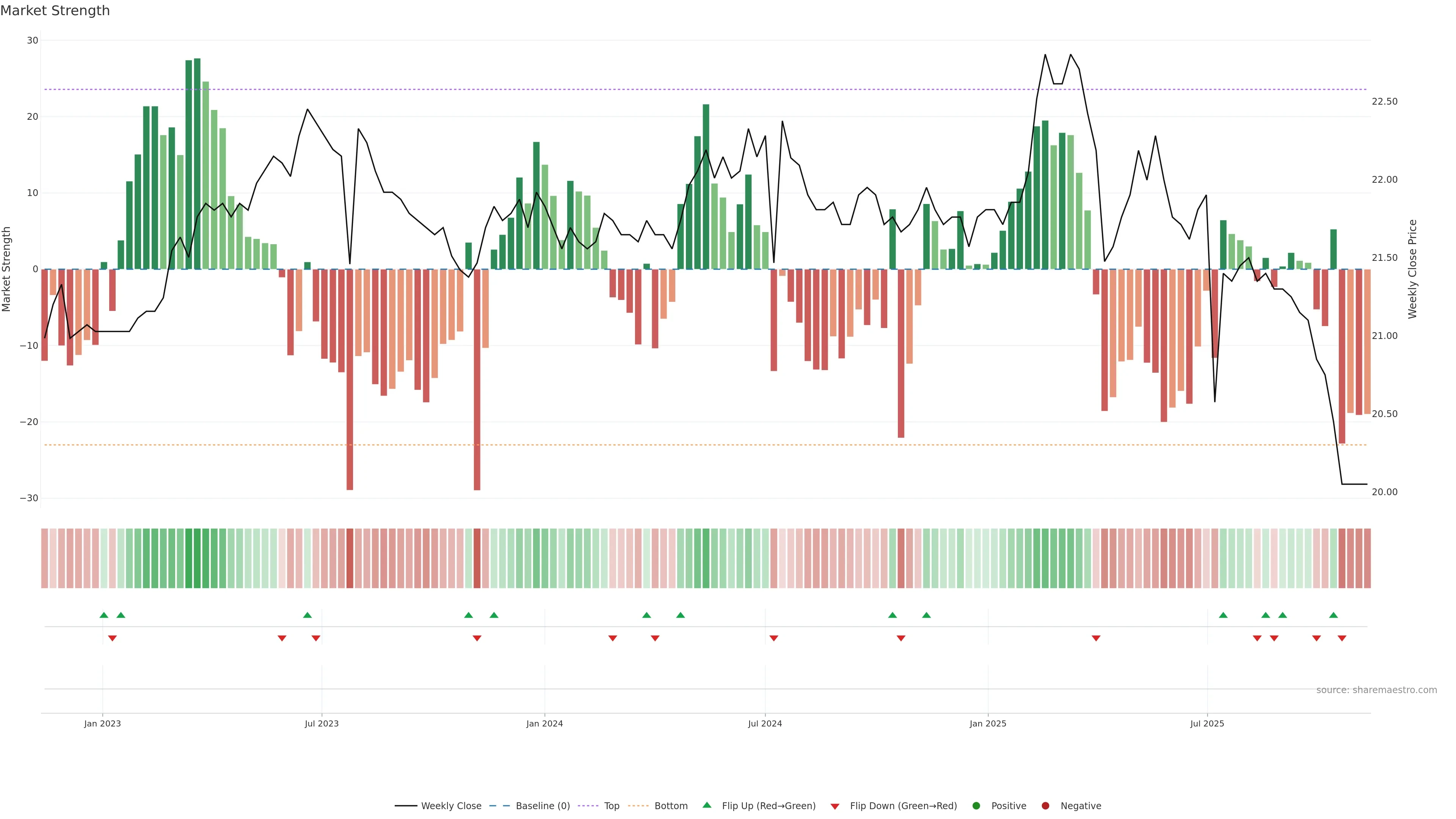
Task: Click the Jul 2025 x-axis label
Action: coord(1207,723)
